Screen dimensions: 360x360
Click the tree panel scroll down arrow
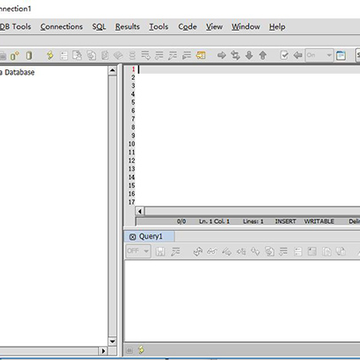click(x=112, y=341)
